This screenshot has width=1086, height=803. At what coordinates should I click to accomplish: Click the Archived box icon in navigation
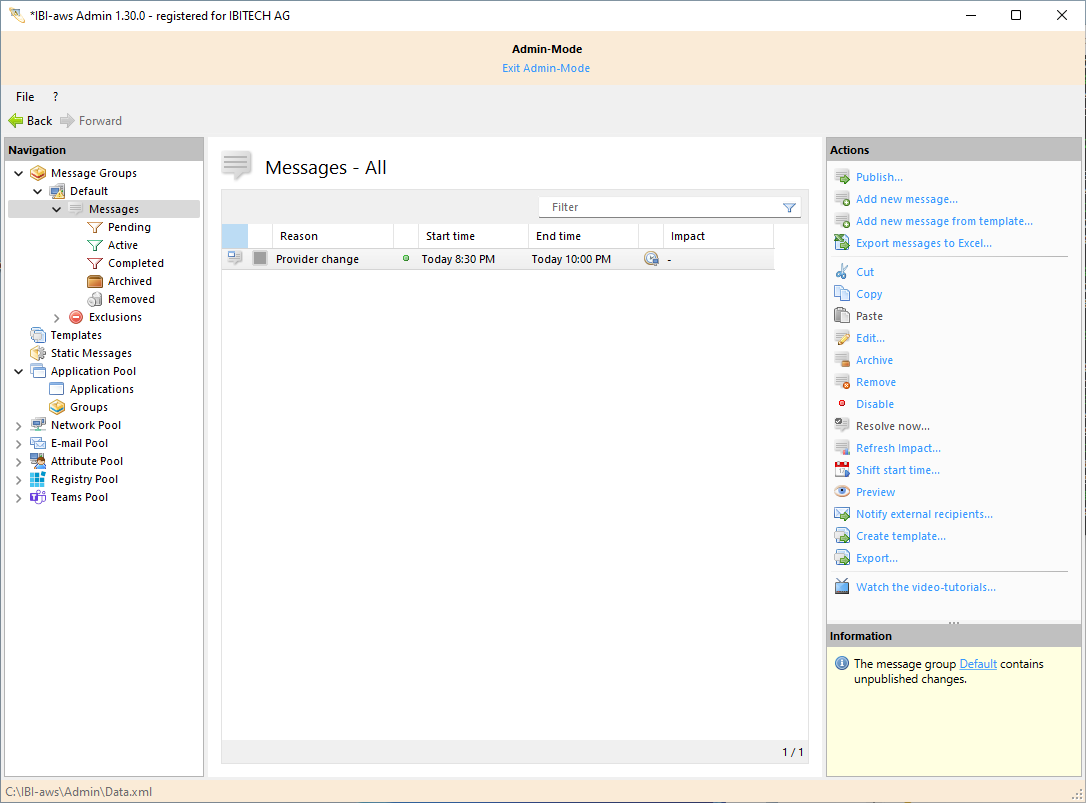[95, 281]
